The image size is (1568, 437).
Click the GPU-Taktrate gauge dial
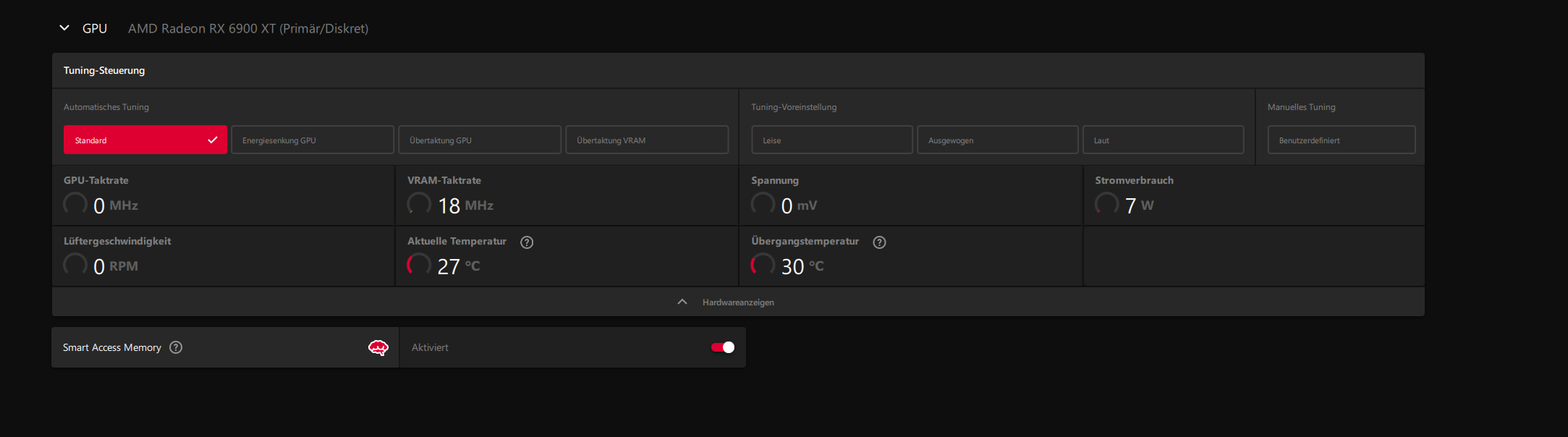(75, 204)
